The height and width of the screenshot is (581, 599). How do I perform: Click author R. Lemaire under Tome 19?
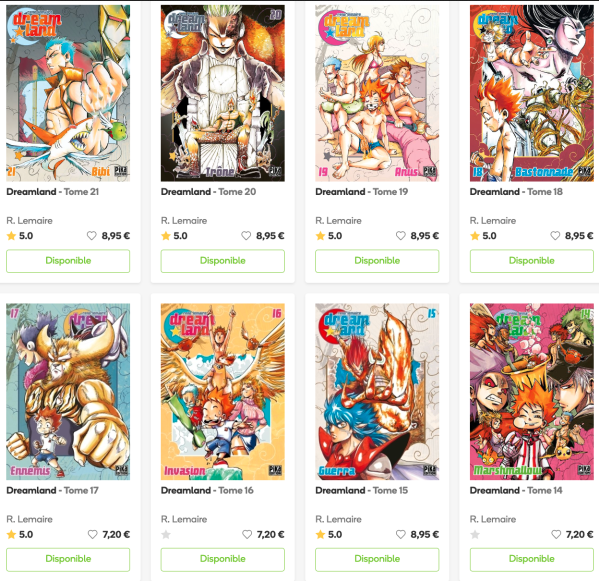tap(338, 220)
